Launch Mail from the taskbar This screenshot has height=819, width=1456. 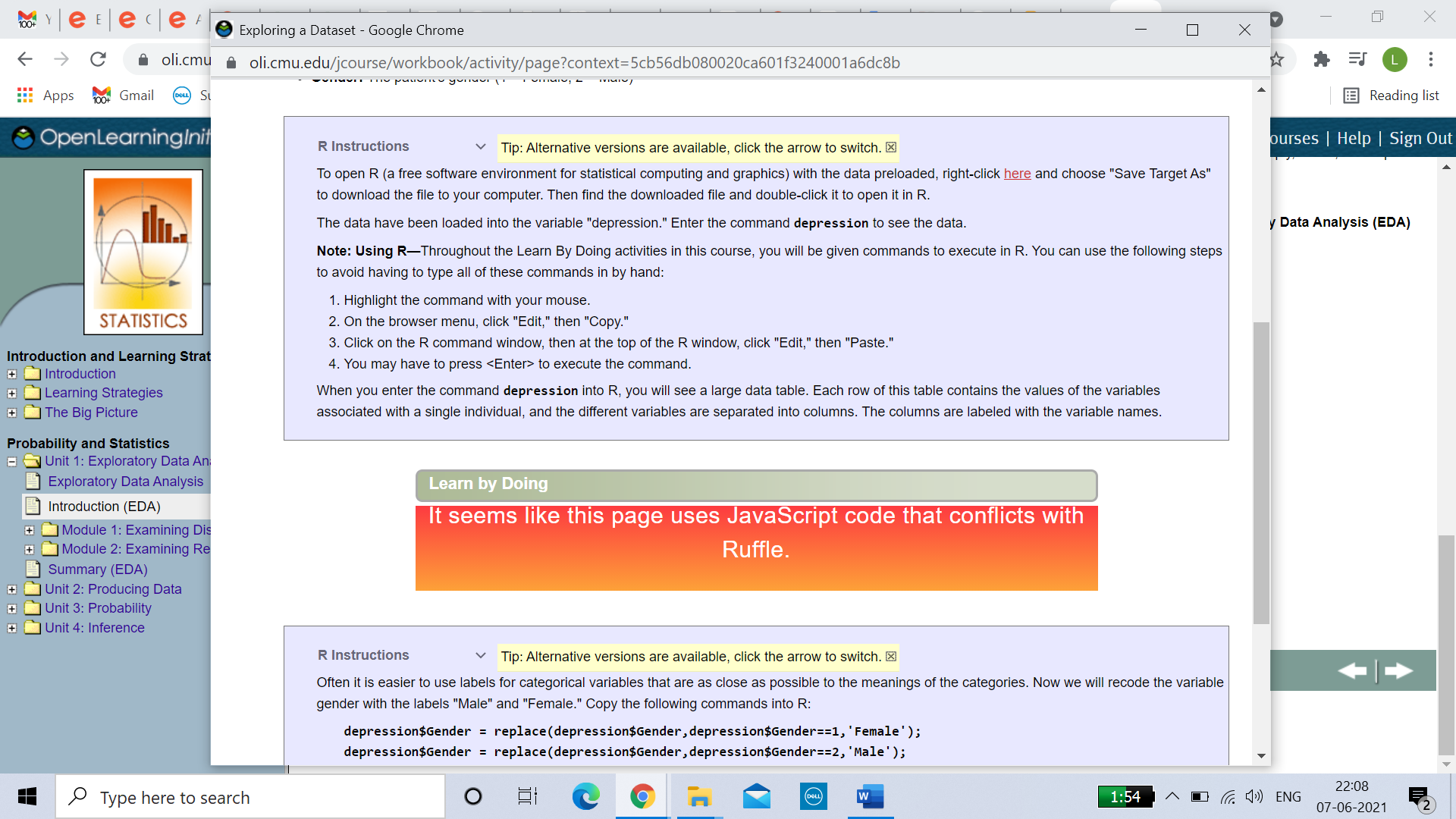757,796
